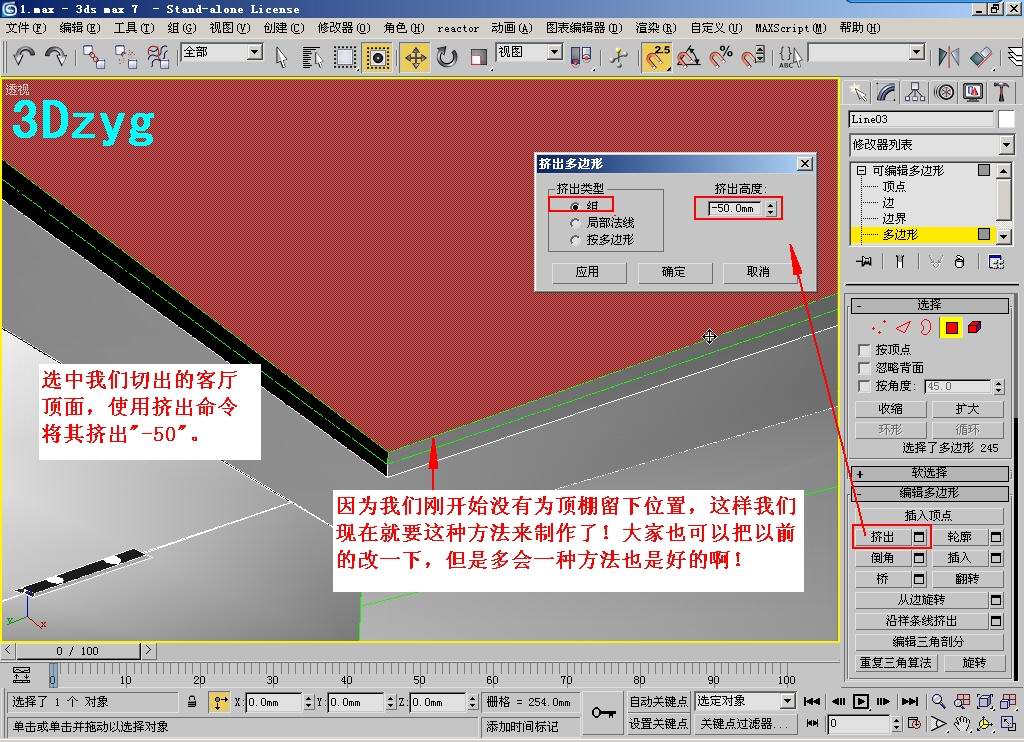Select 局部法线 extrusion type radio
The width and height of the screenshot is (1024, 742).
(x=575, y=223)
